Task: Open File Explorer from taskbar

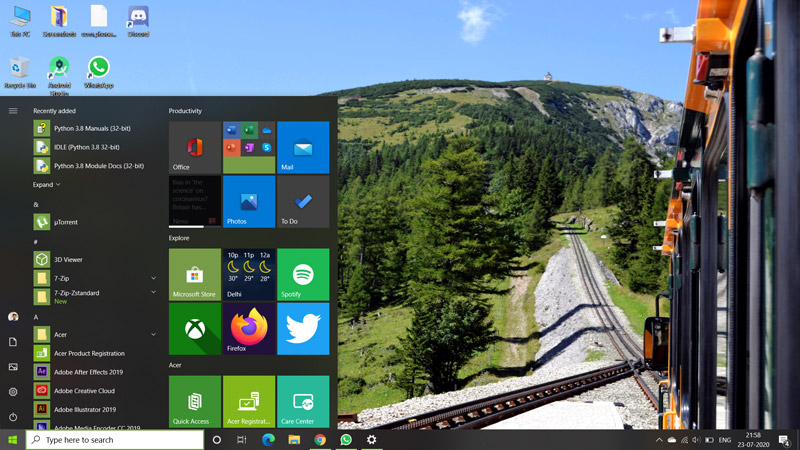Action: coord(294,440)
